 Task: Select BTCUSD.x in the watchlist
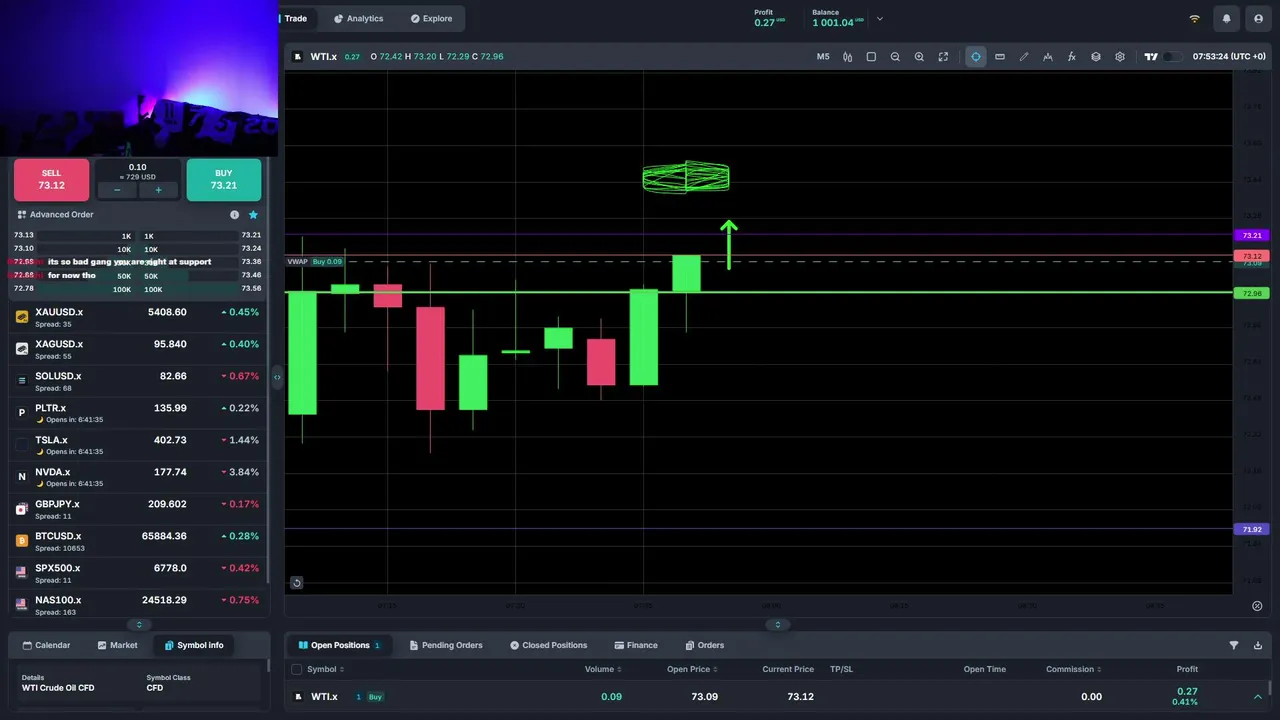(x=138, y=541)
